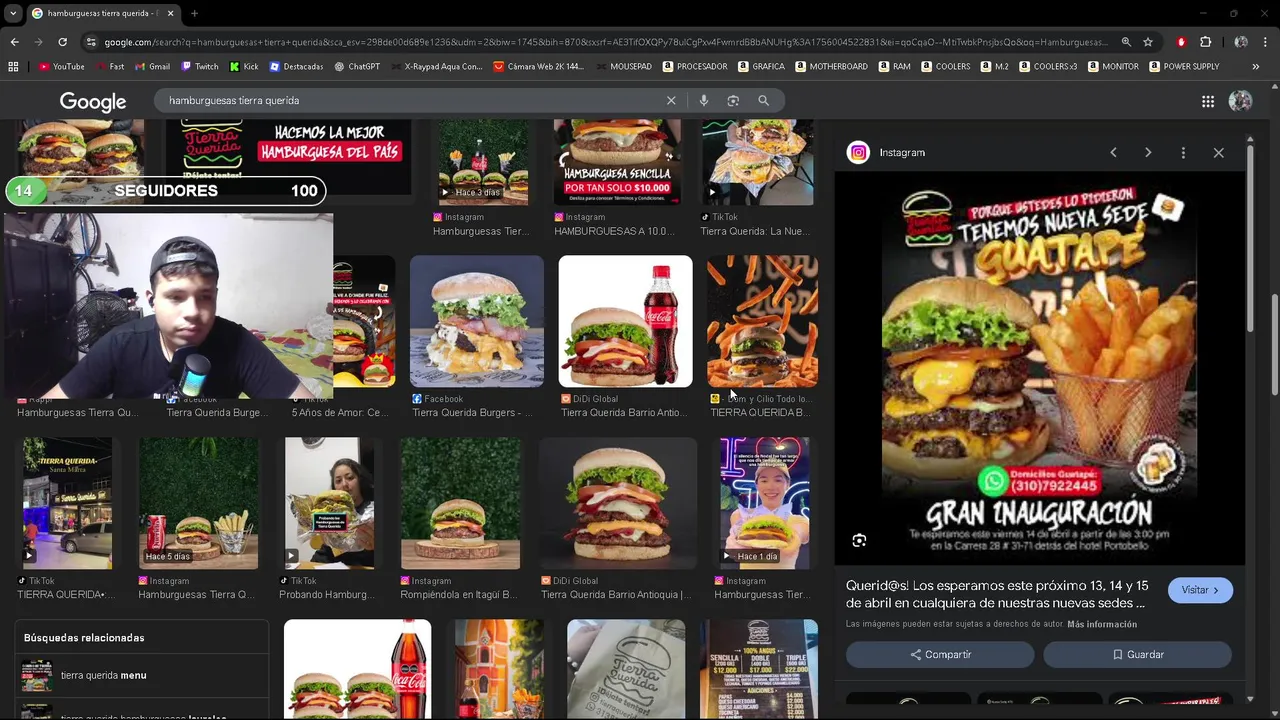The height and width of the screenshot is (720, 1280).
Task: Open the Hace 1 día Instagram video thumbnail
Action: [765, 503]
